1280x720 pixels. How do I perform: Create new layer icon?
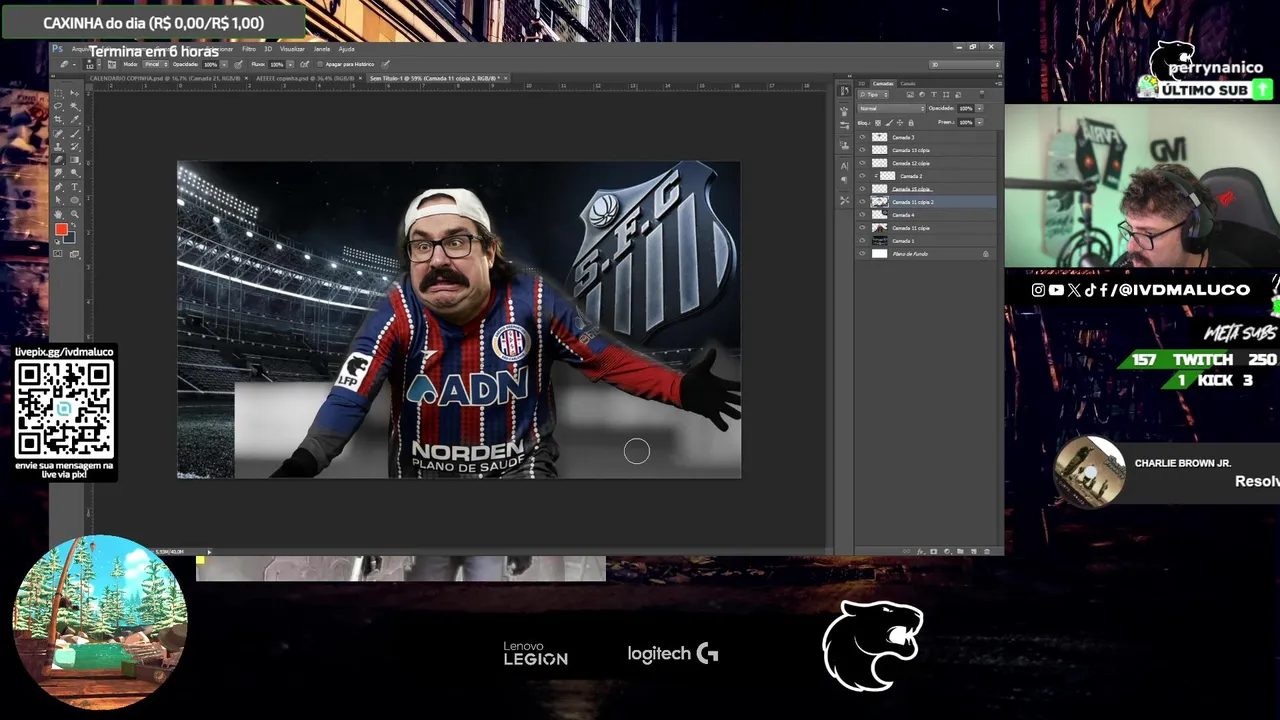point(974,552)
